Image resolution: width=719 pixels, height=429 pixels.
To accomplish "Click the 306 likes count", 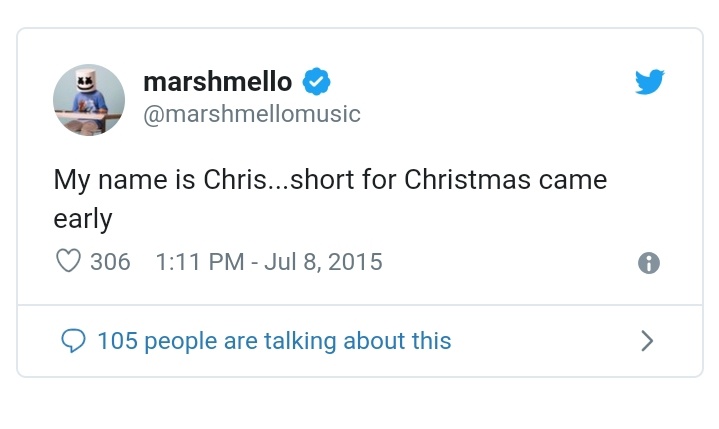I will [x=110, y=262].
